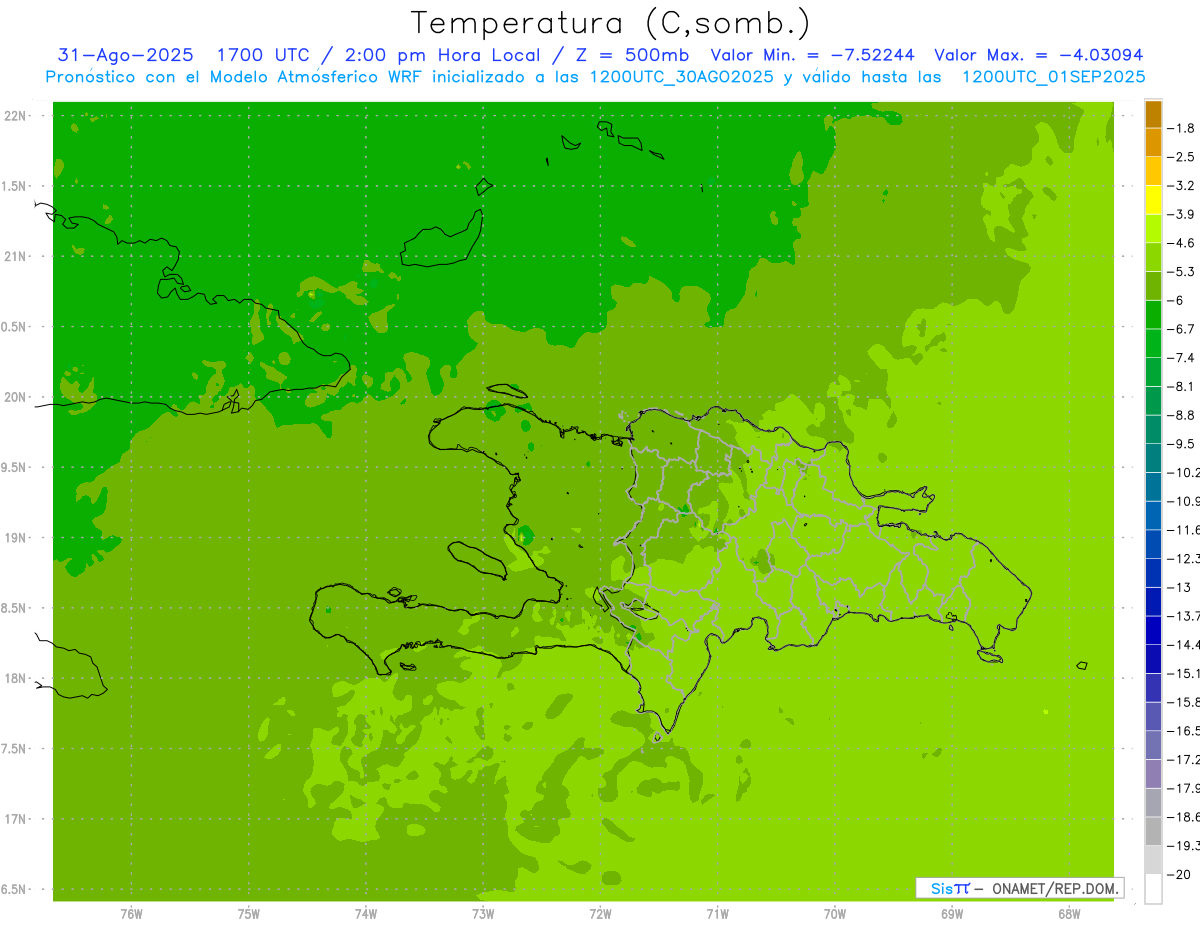The height and width of the screenshot is (927, 1200).
Task: Click the '68W' longitude axis label
Action: coord(1068,914)
